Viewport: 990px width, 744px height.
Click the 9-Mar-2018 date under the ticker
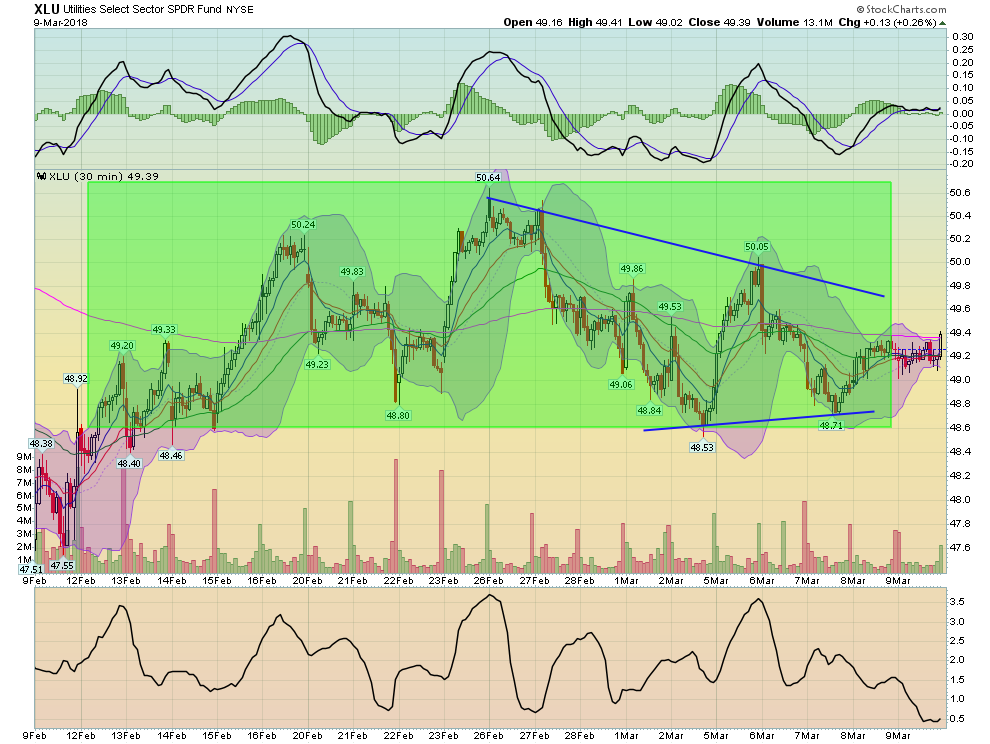tap(61, 22)
